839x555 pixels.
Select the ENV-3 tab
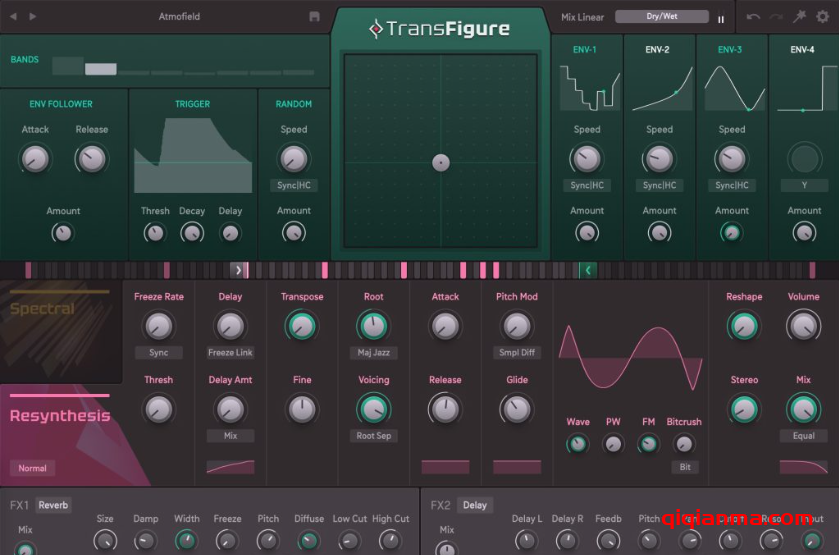pos(730,50)
